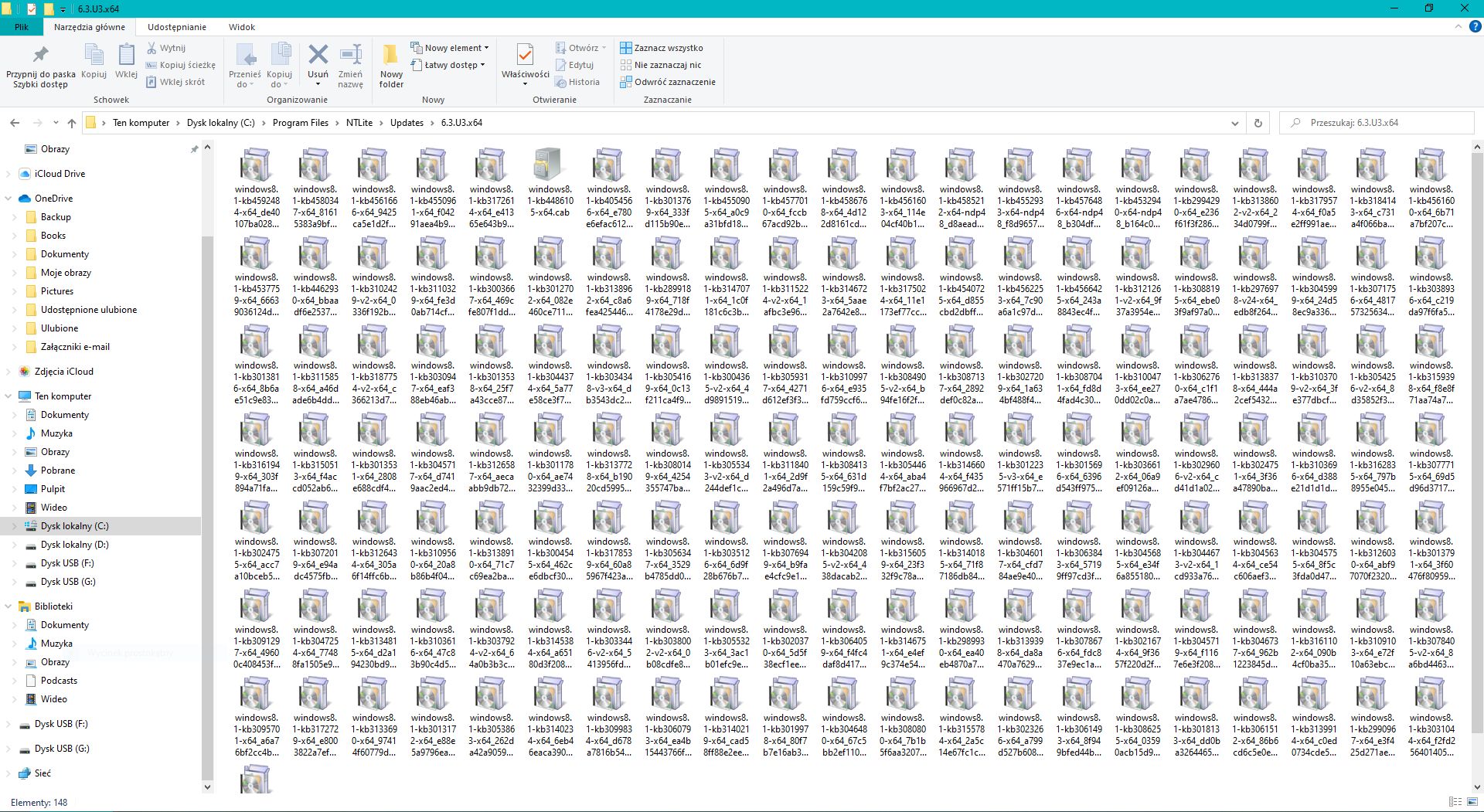Switch to the Widok tab
Image resolution: width=1484 pixels, height=812 pixels.
(x=242, y=26)
